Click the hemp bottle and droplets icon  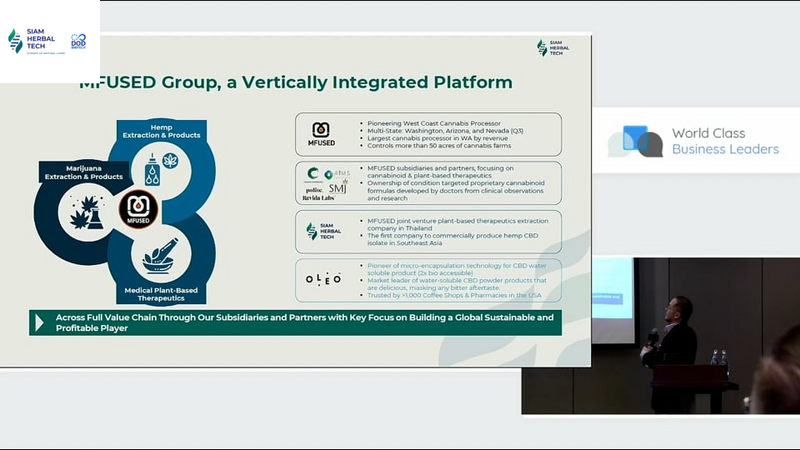coord(152,169)
